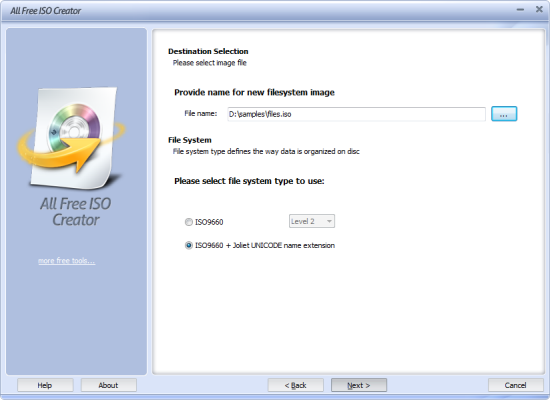Open file browser with the ... button
The image size is (550, 400).
pos(504,114)
